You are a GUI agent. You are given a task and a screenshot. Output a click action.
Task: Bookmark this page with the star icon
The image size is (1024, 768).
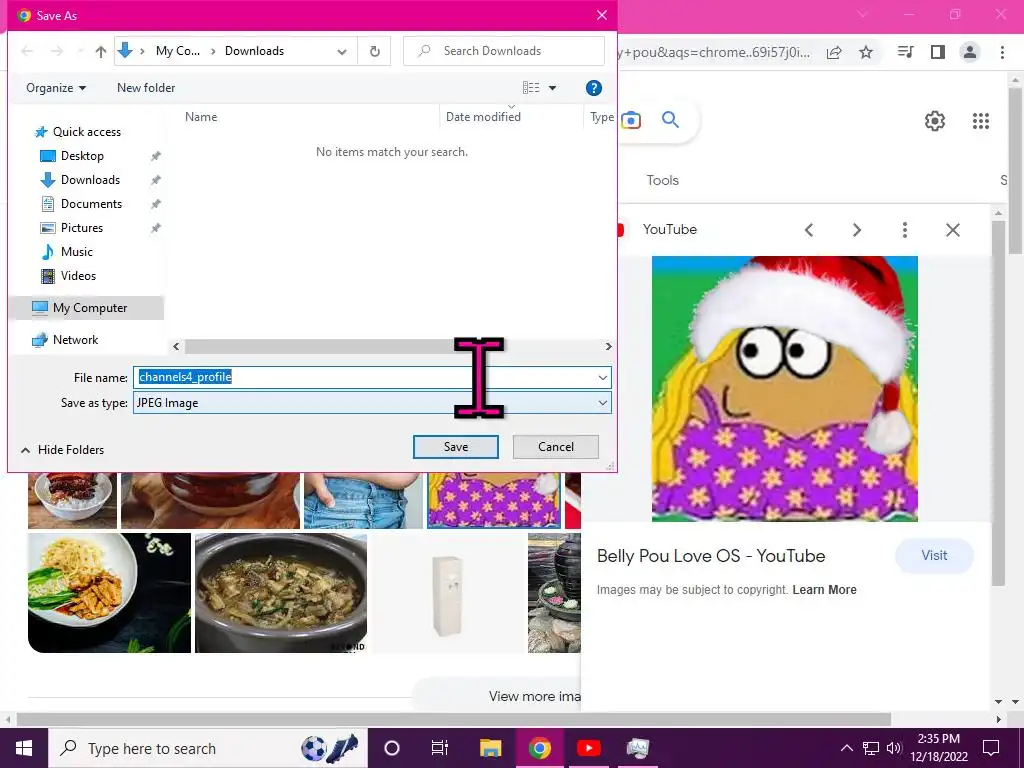pyautogui.click(x=866, y=52)
